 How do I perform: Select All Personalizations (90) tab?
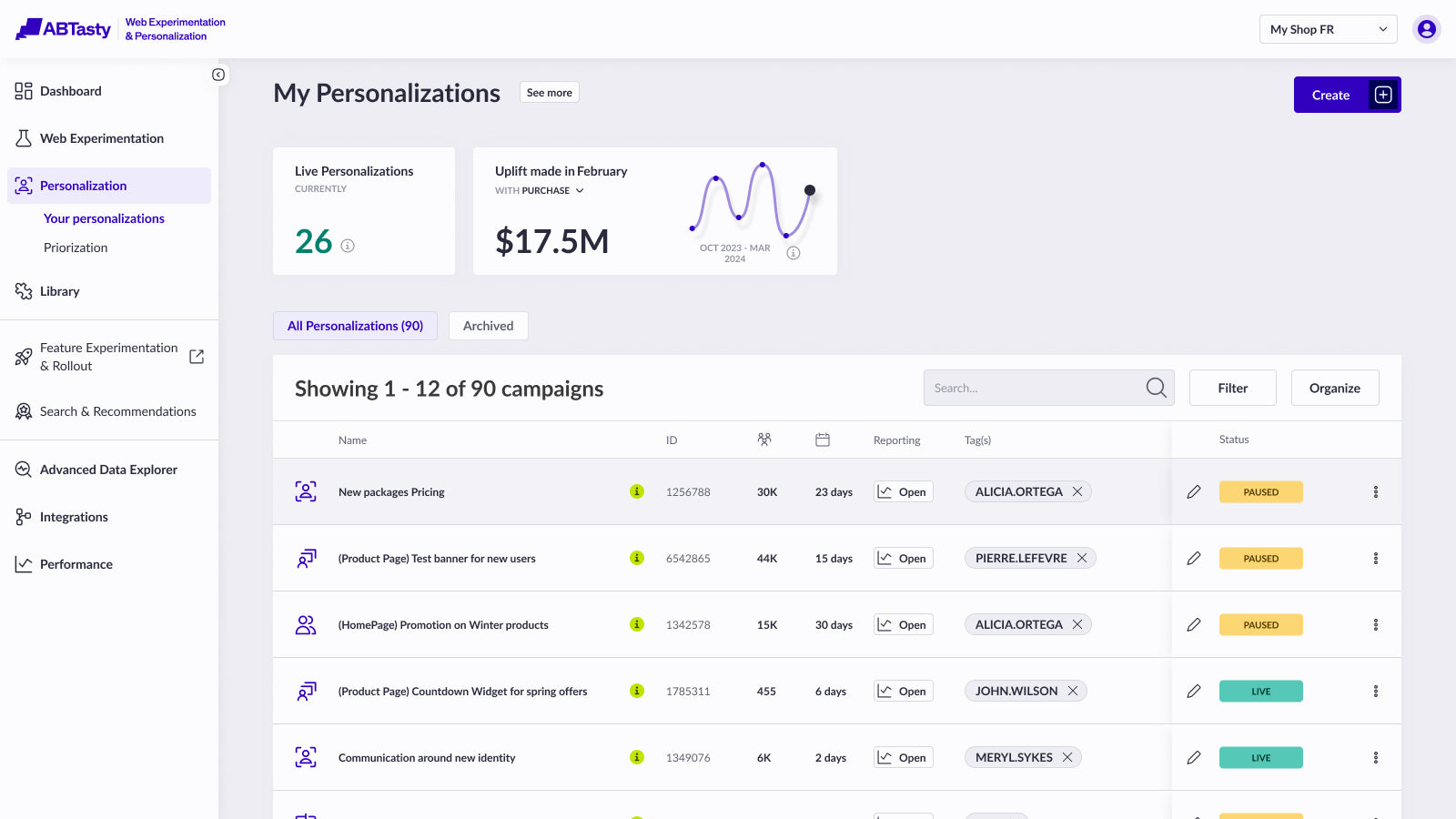coord(355,326)
